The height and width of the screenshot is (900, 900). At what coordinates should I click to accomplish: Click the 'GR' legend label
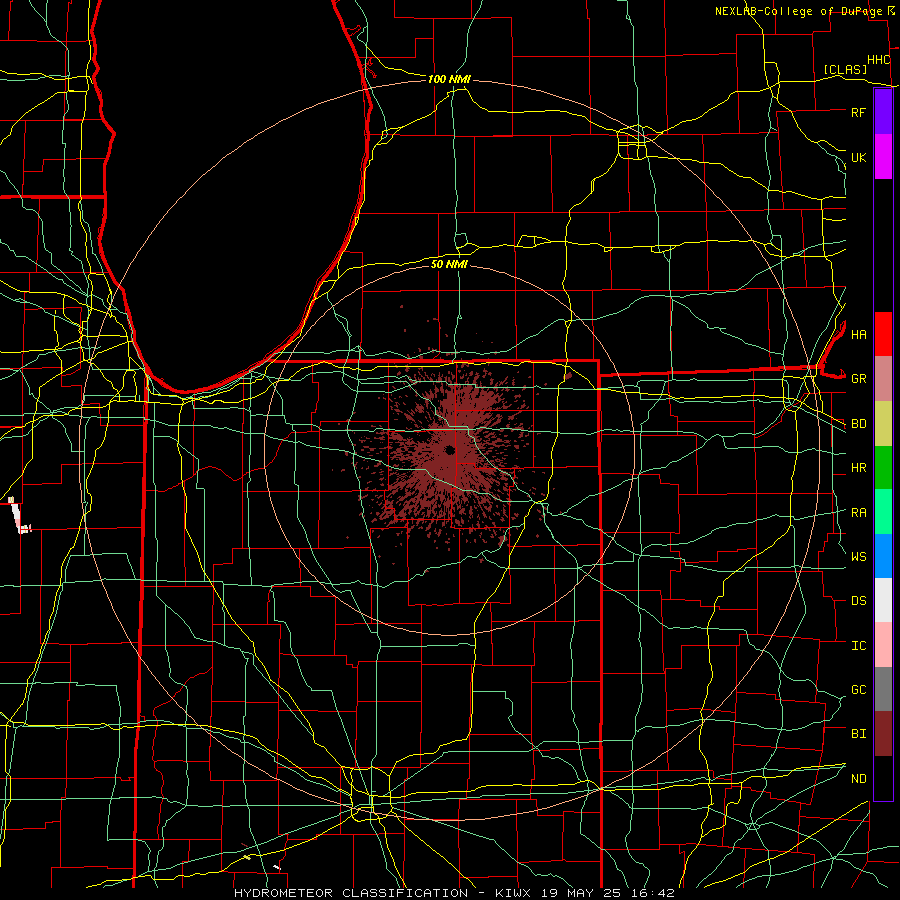858,379
